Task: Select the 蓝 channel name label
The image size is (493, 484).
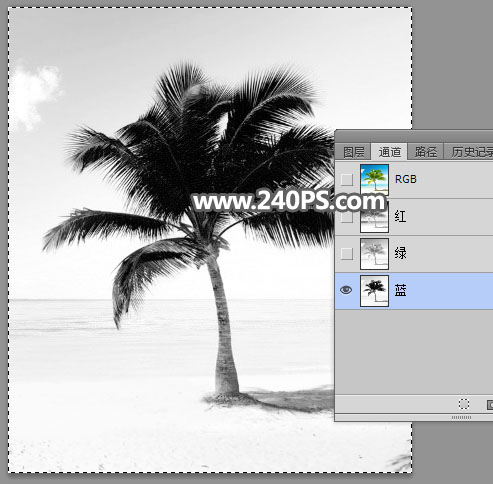Action: point(400,290)
